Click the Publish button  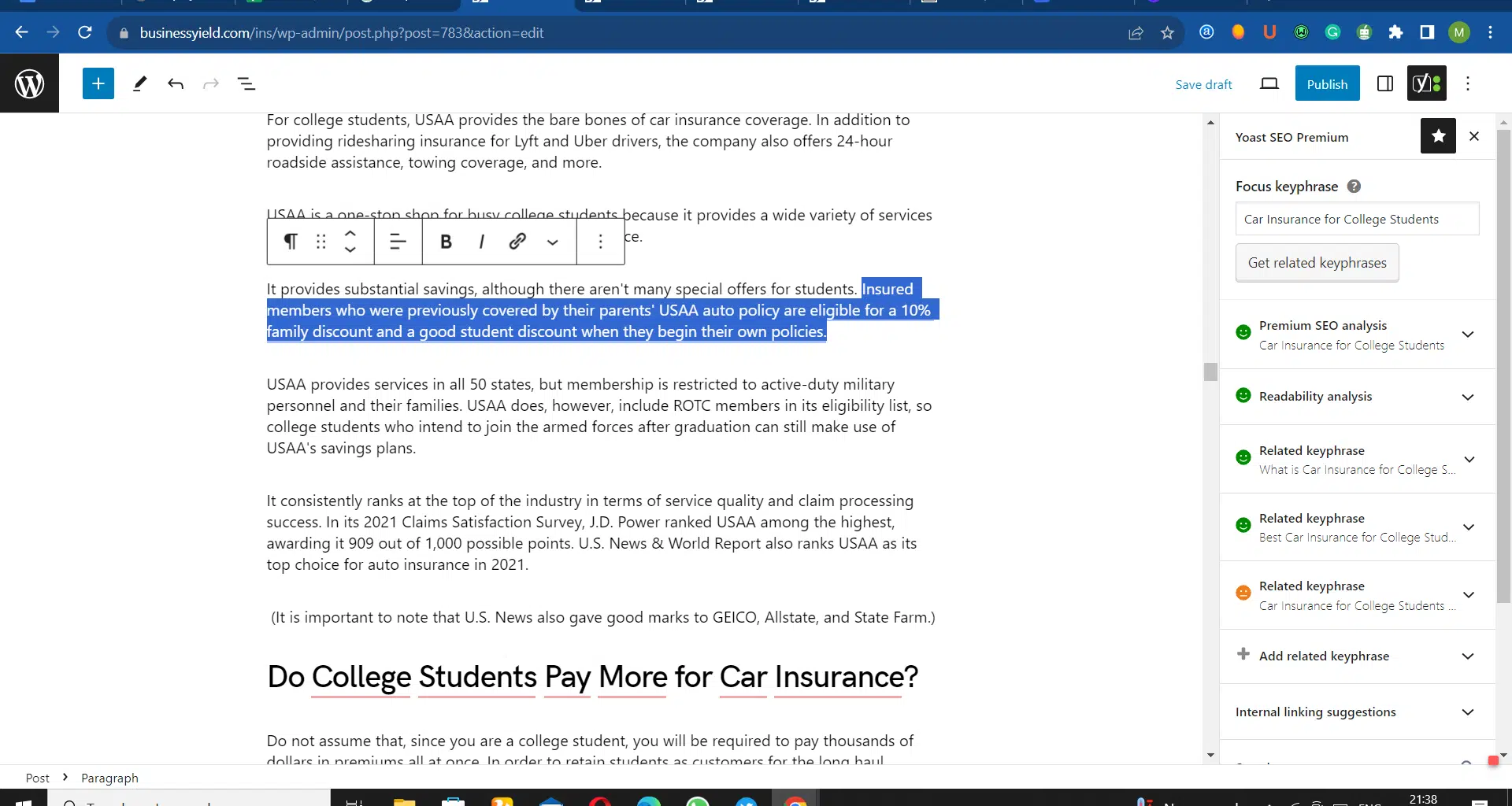[x=1327, y=83]
